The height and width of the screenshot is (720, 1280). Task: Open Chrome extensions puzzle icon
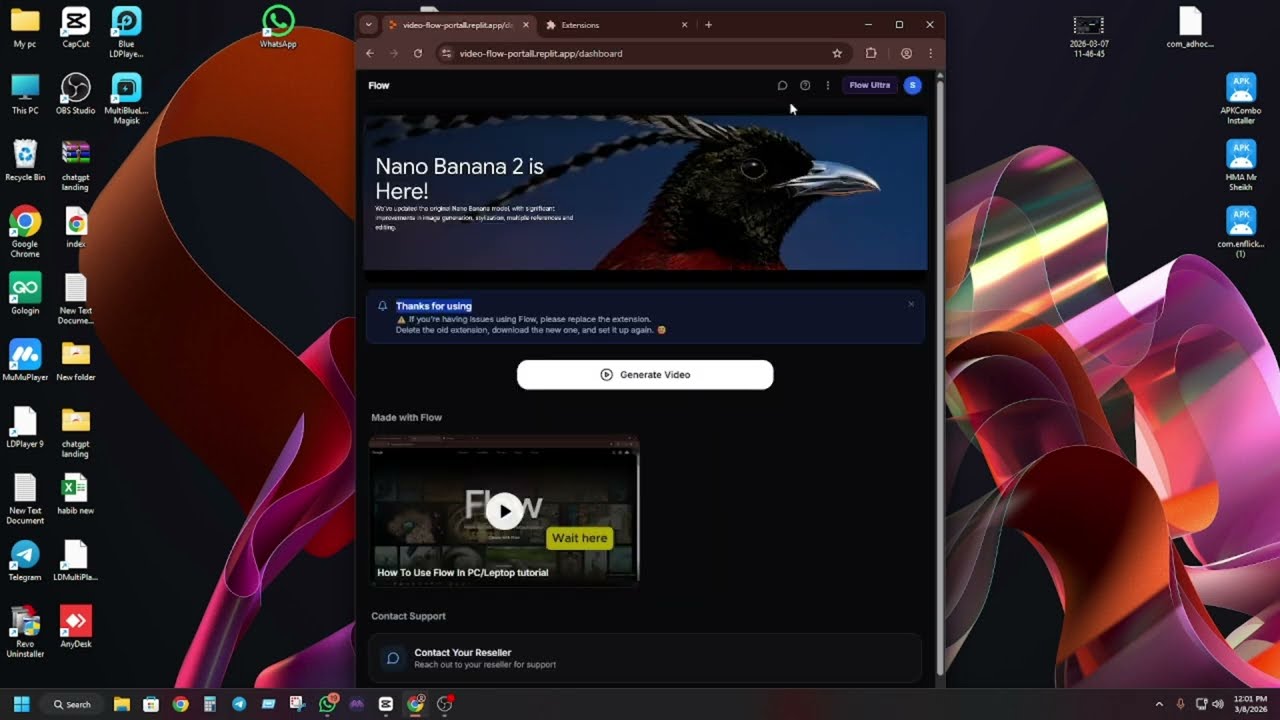(x=871, y=53)
